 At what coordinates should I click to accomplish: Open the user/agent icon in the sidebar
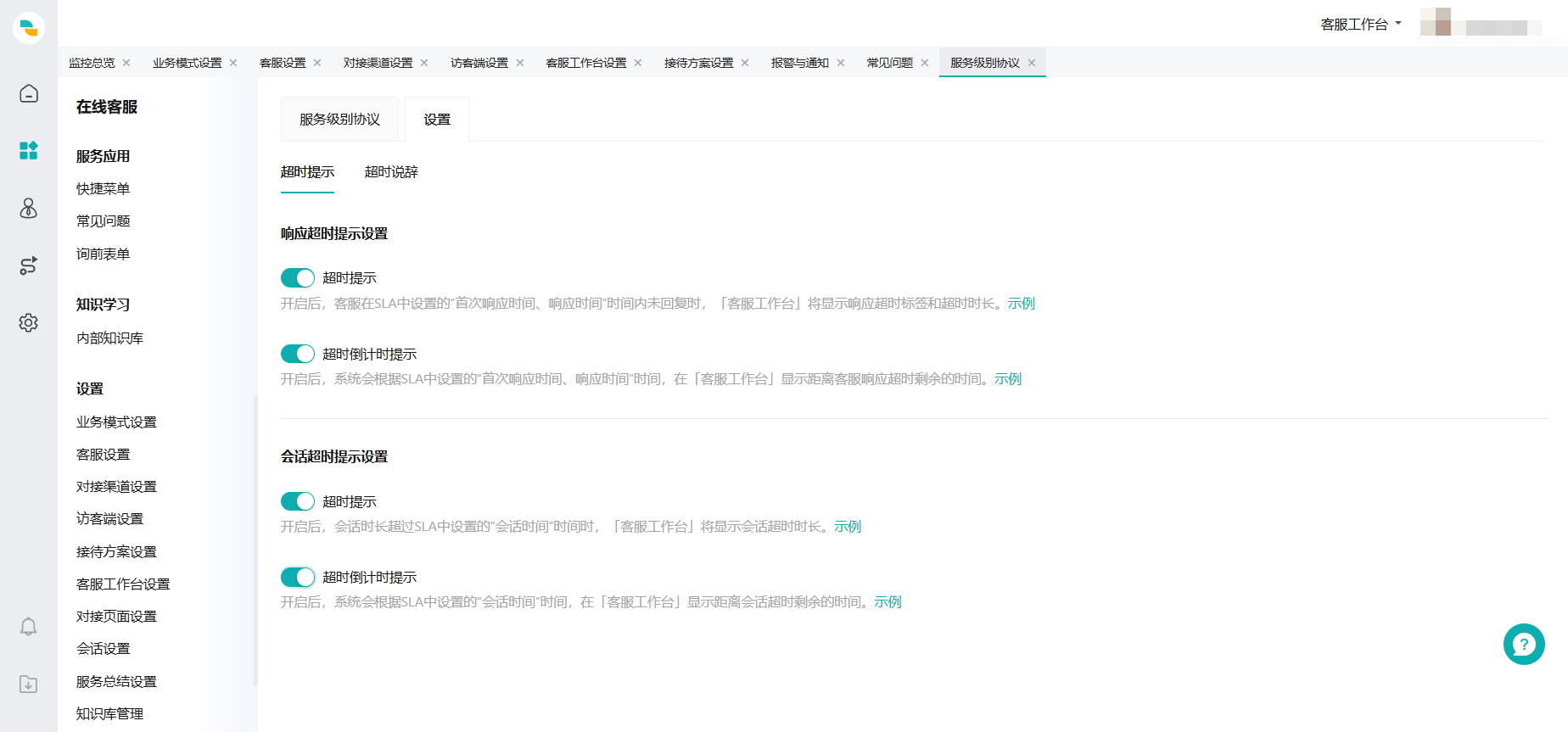(x=29, y=208)
